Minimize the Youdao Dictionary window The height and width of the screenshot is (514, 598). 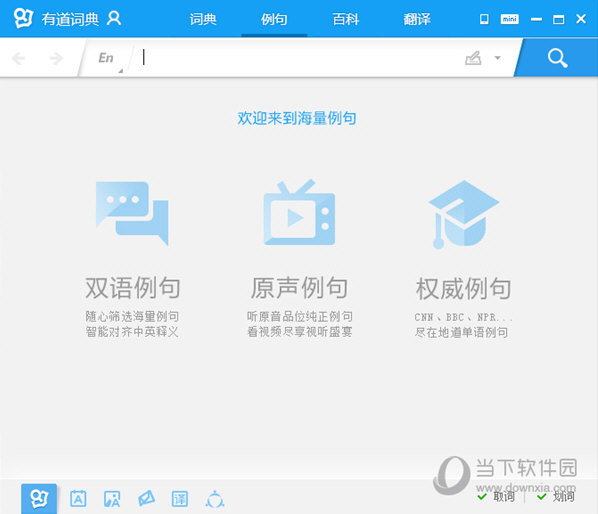536,19
